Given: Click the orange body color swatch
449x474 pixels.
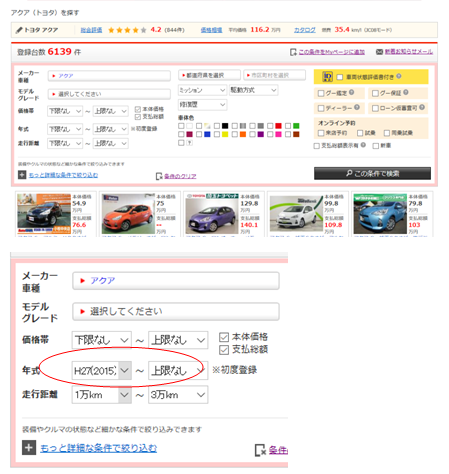Looking at the screenshot, I should click(243, 134).
